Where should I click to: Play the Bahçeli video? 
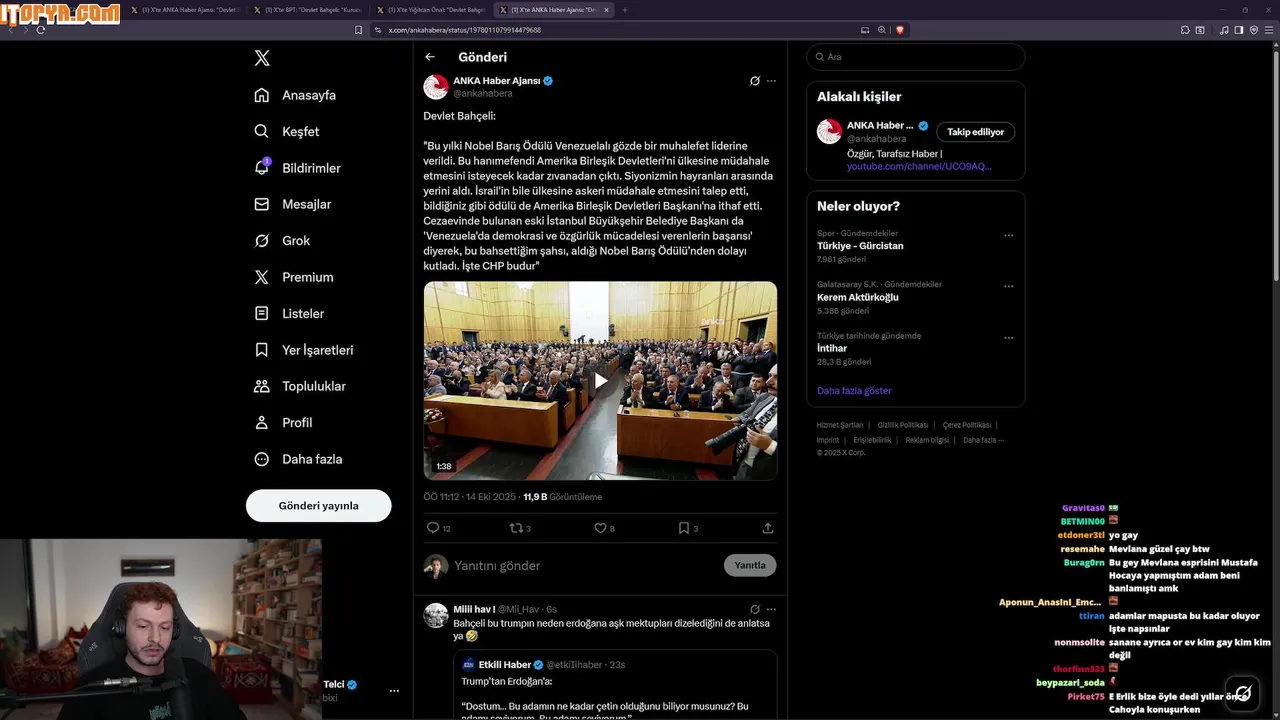point(600,380)
